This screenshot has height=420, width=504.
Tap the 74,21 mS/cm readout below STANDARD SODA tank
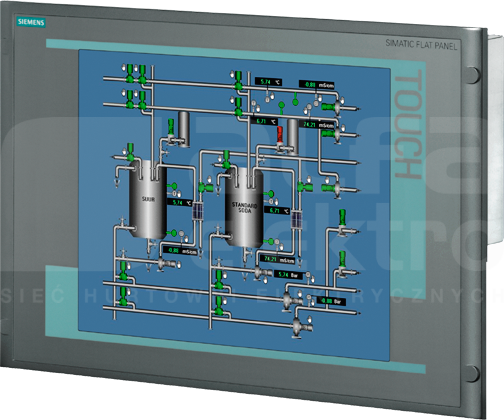tap(277, 259)
